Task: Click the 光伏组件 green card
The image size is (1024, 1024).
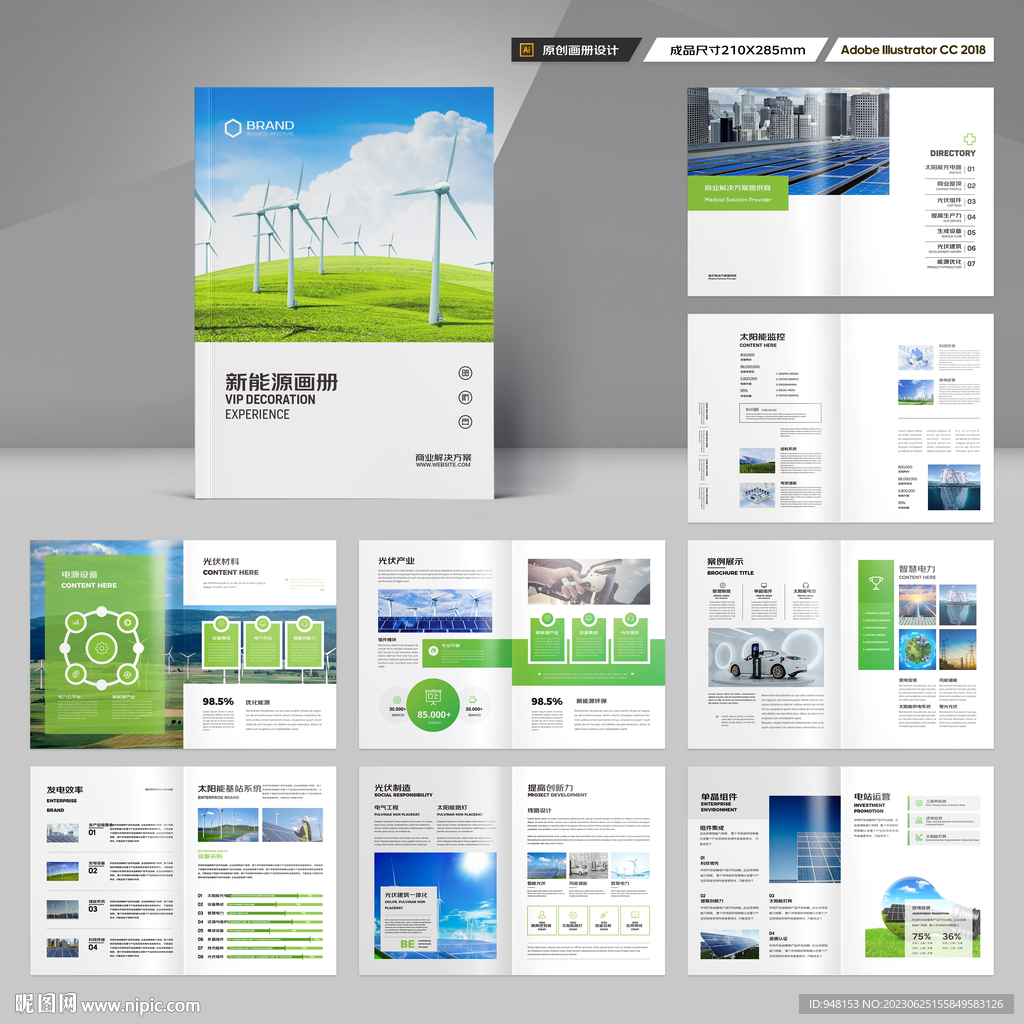Action: (630, 639)
